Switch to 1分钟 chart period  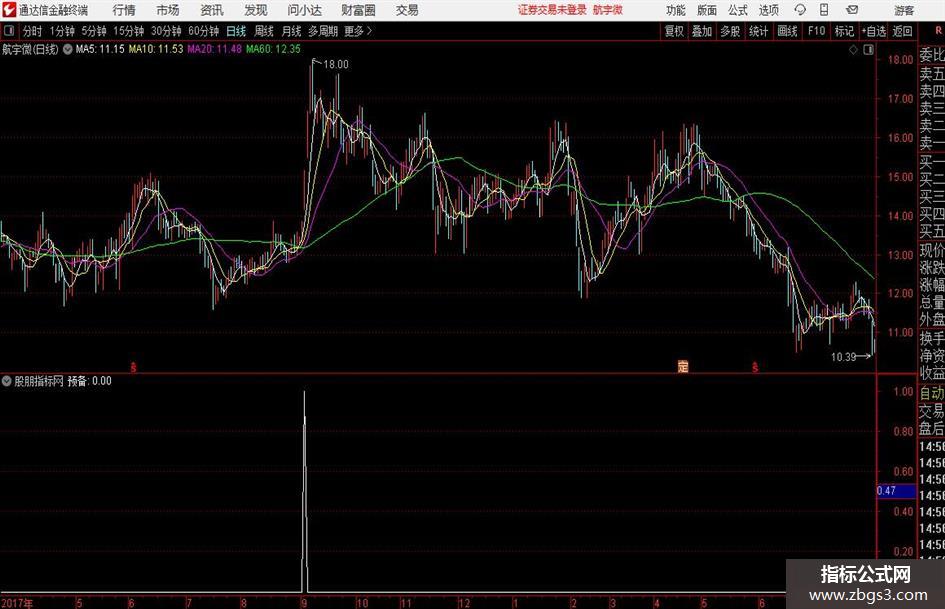[x=62, y=31]
